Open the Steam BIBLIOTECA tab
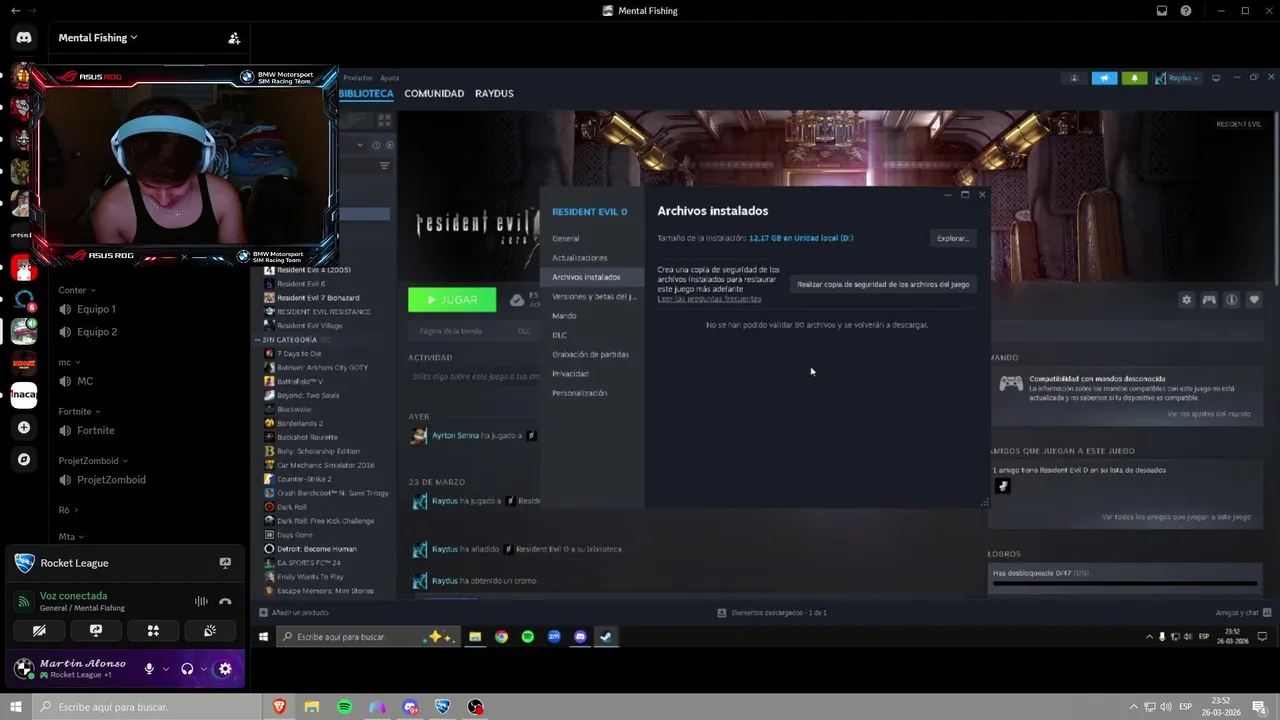Screen dimensions: 1280x720 pyautogui.click(x=366, y=93)
